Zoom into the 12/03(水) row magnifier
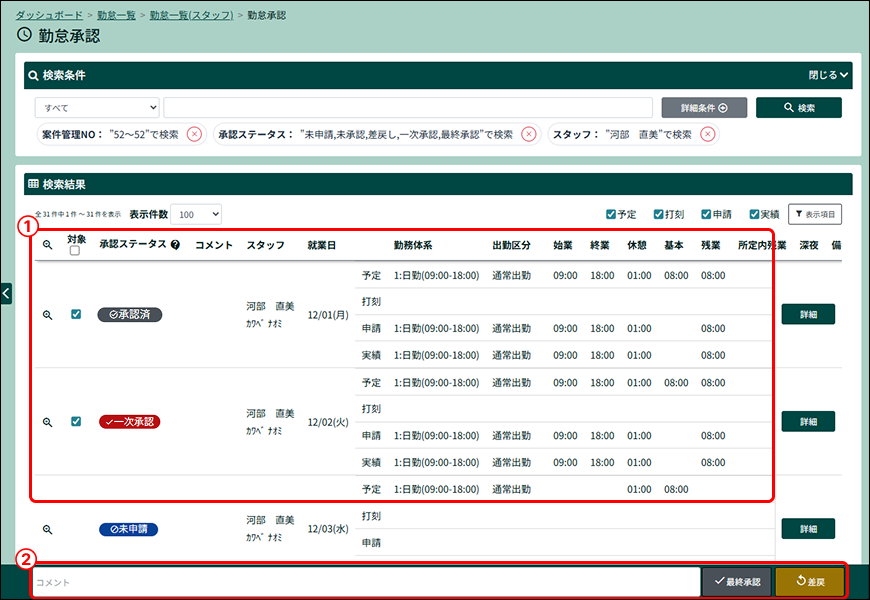 pyautogui.click(x=48, y=530)
